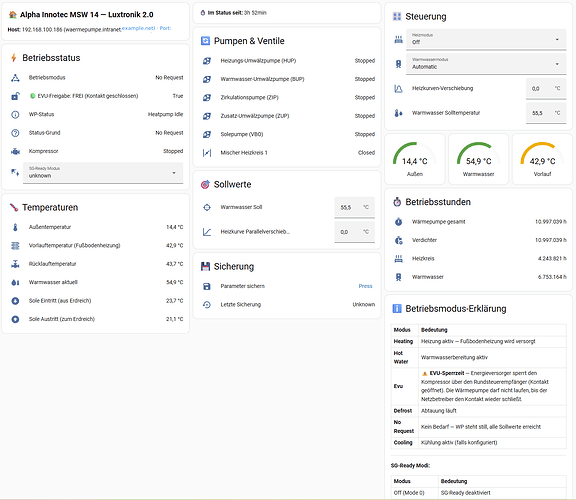Click the Warmwasser Solltemperatur input field
Viewport: 576px width, 500px height.
[546, 113]
